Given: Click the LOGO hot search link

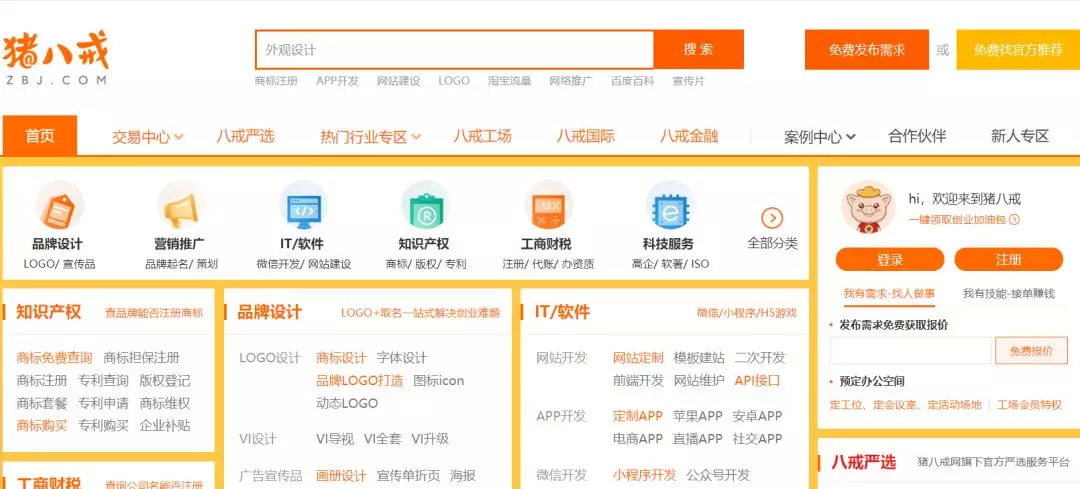Looking at the screenshot, I should 454,81.
